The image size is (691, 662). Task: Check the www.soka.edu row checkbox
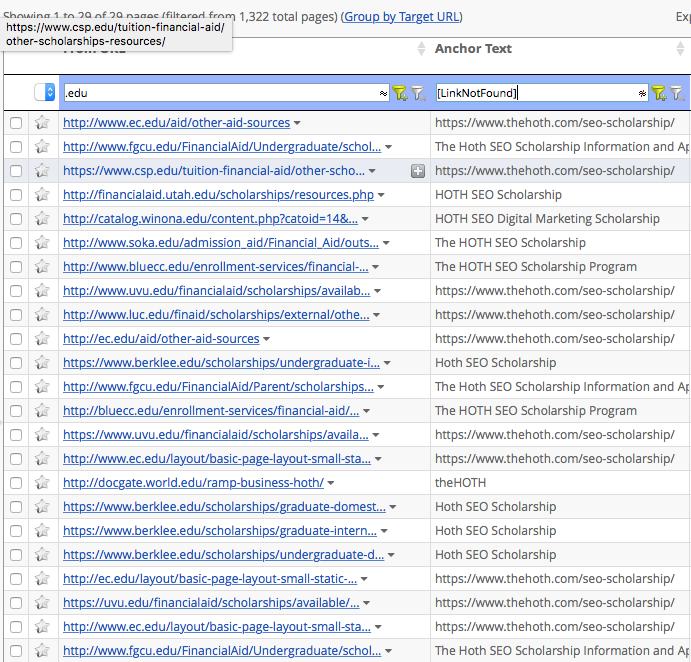click(16, 243)
